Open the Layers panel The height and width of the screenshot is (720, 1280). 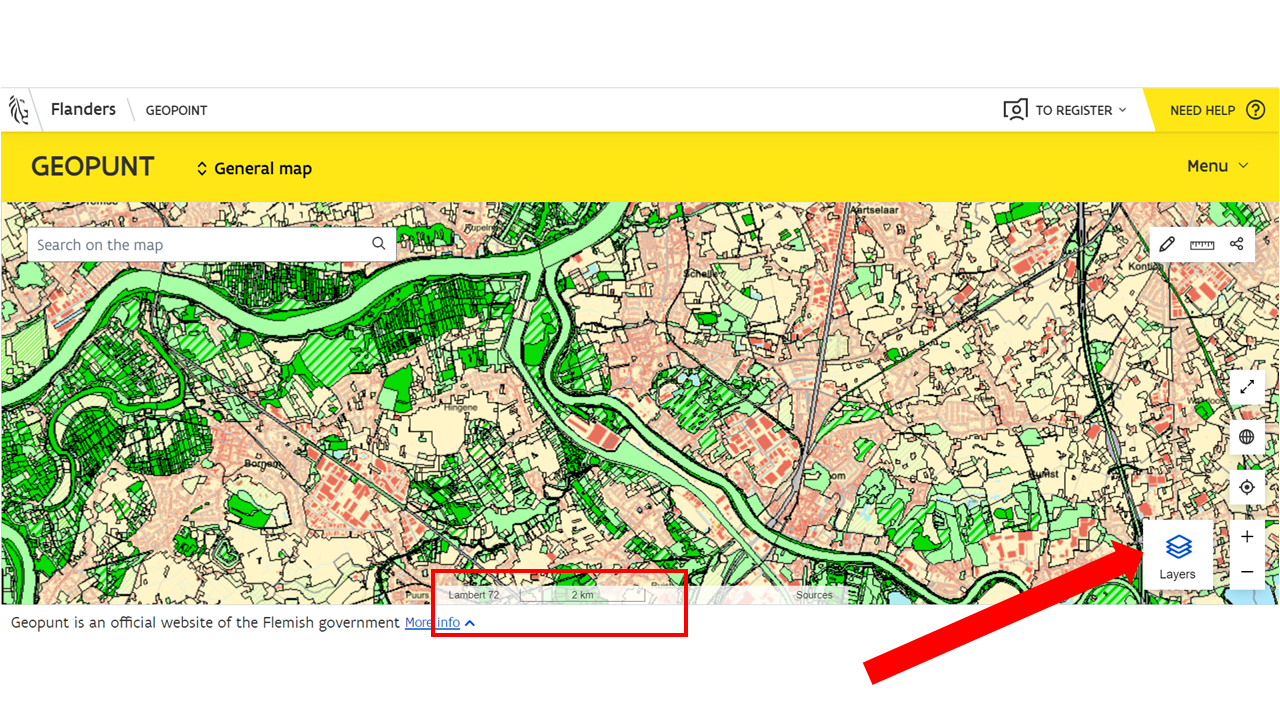[1178, 555]
